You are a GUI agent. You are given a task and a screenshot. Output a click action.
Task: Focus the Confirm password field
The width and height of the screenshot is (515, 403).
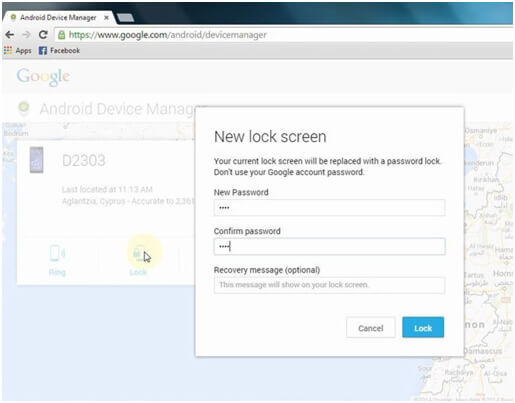coord(329,247)
